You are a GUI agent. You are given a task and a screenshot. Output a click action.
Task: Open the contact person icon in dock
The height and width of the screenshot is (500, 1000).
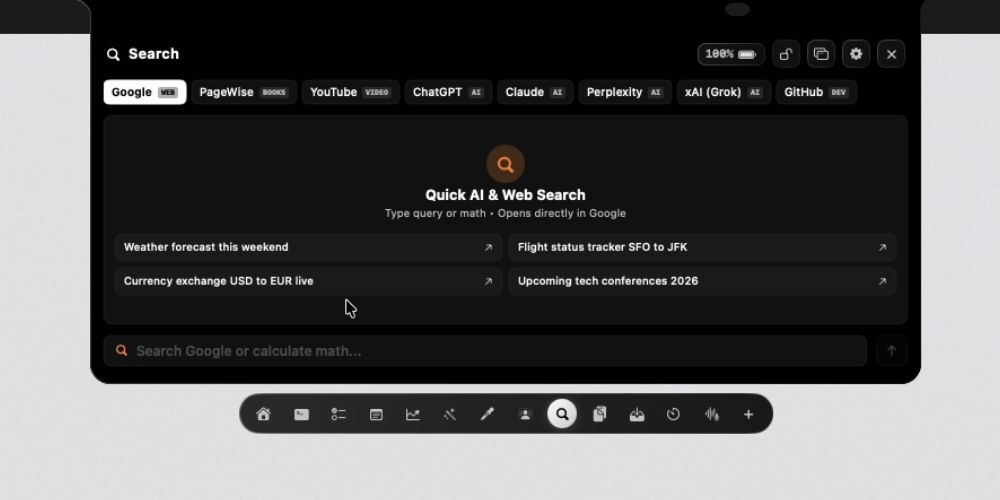click(525, 415)
